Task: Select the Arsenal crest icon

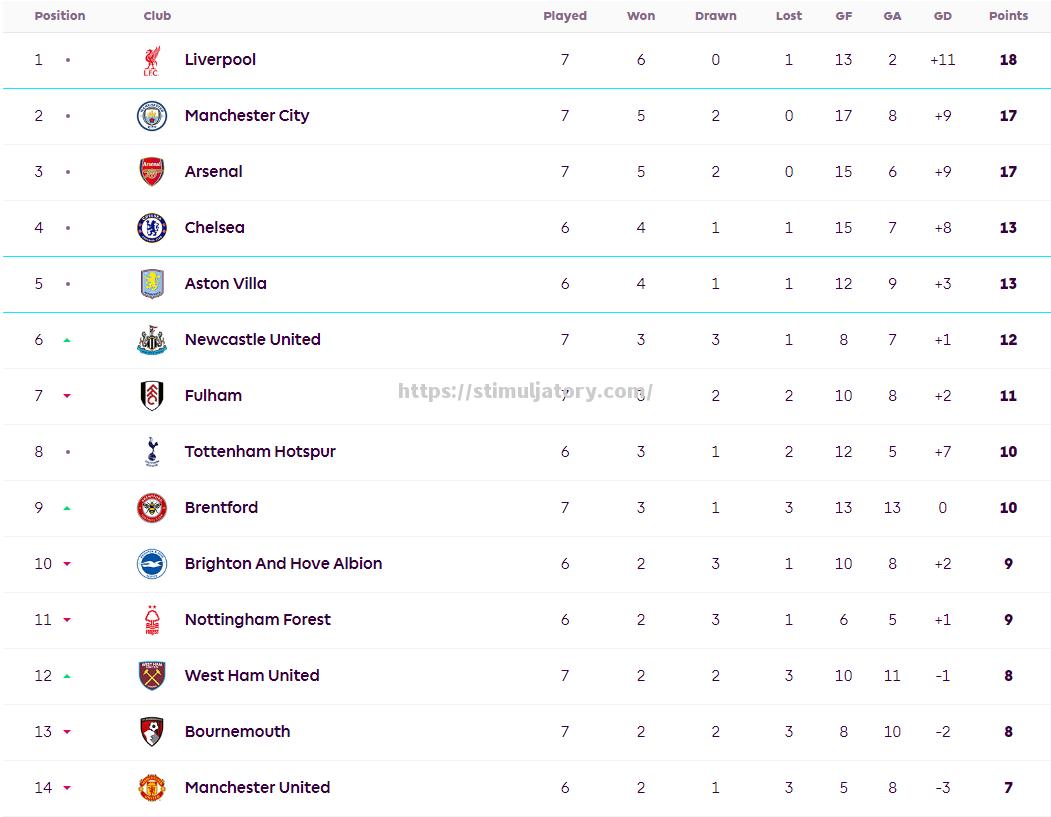Action: [x=151, y=172]
